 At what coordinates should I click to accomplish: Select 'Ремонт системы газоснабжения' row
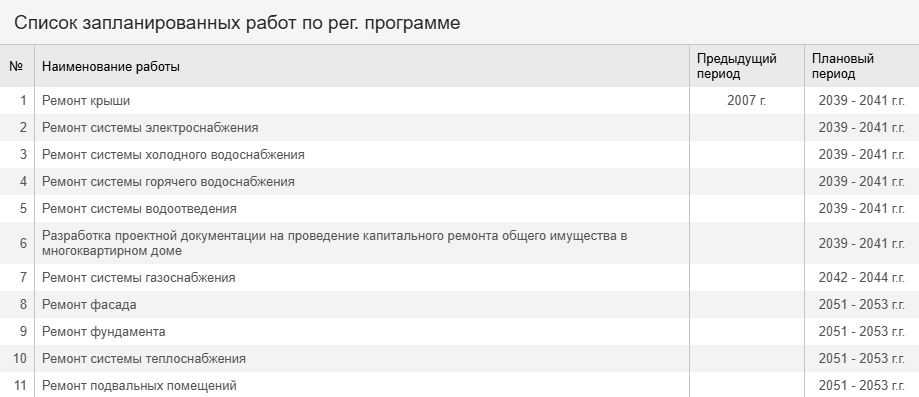click(460, 278)
